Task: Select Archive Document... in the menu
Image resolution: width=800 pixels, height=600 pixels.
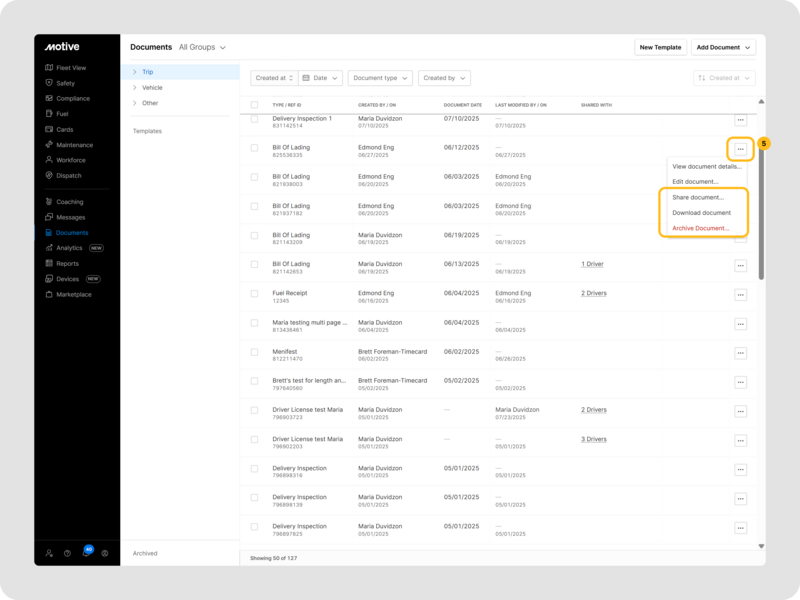Action: pyautogui.click(x=700, y=228)
